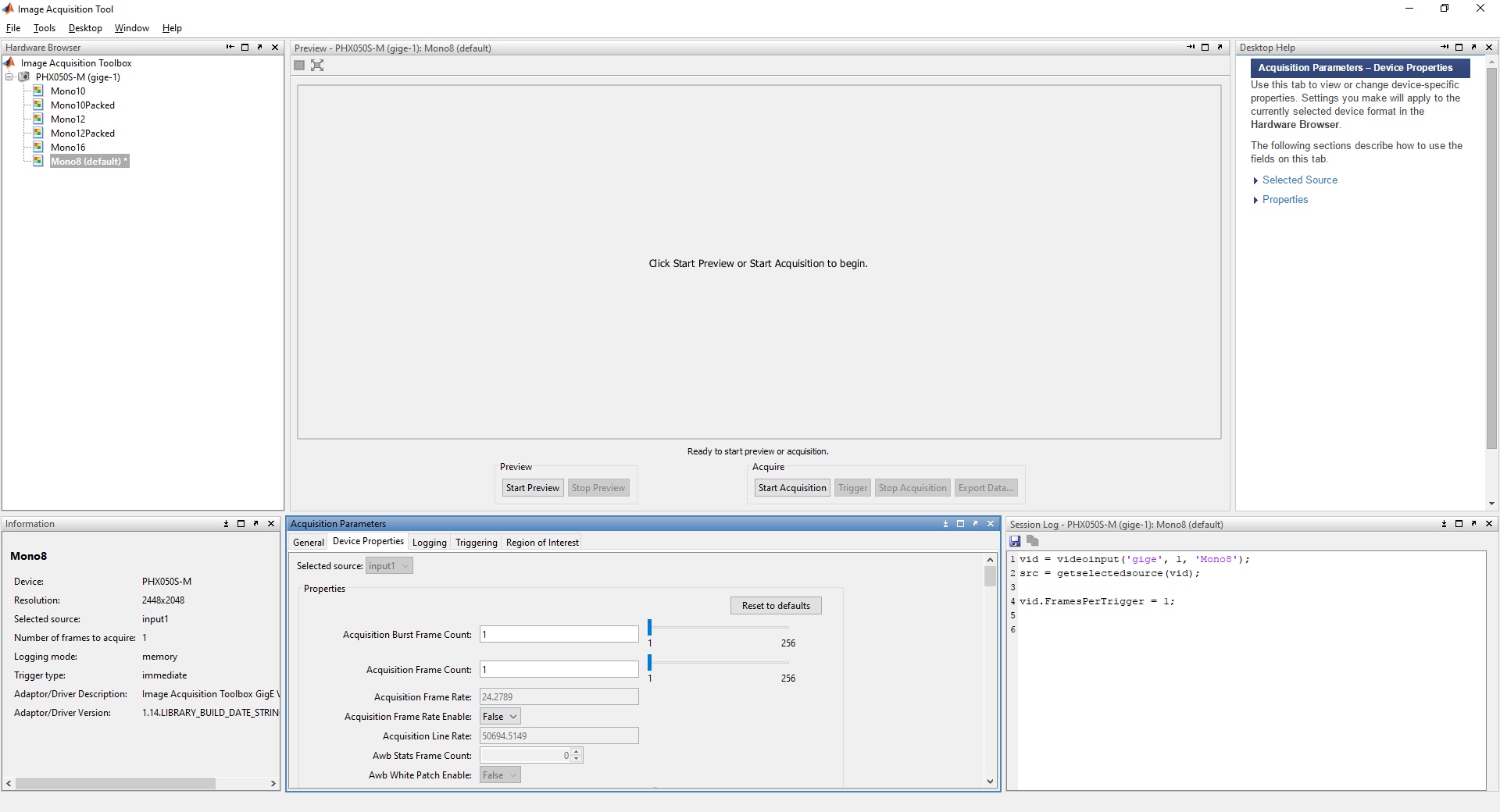
Task: Maximize the Acquisition Parameters panel
Action: pos(960,524)
